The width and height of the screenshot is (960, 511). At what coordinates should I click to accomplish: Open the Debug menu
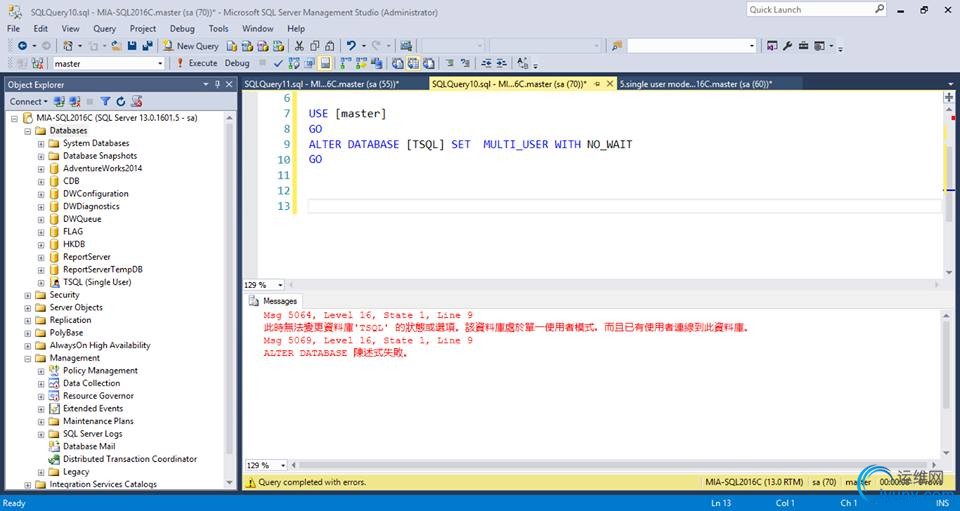[182, 28]
